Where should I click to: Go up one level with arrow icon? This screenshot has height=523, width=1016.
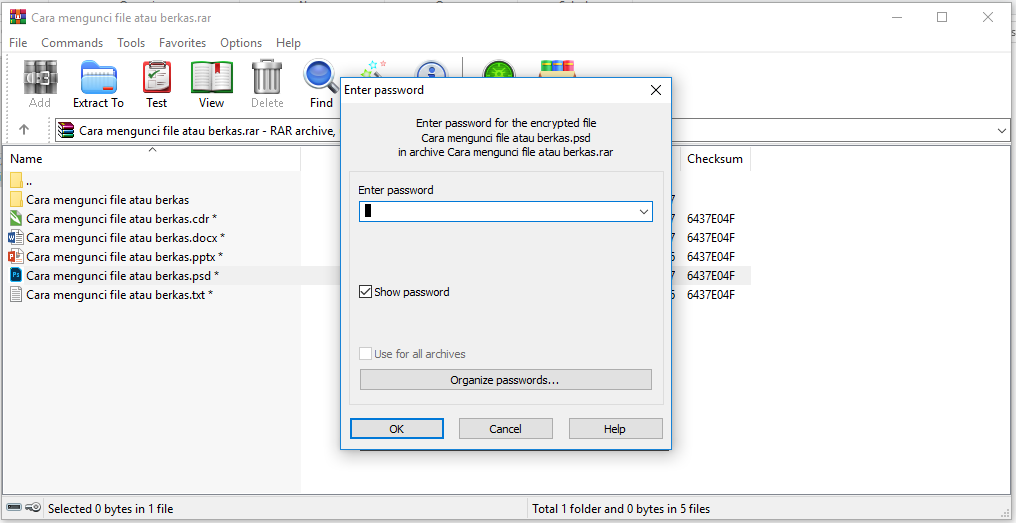[24, 129]
